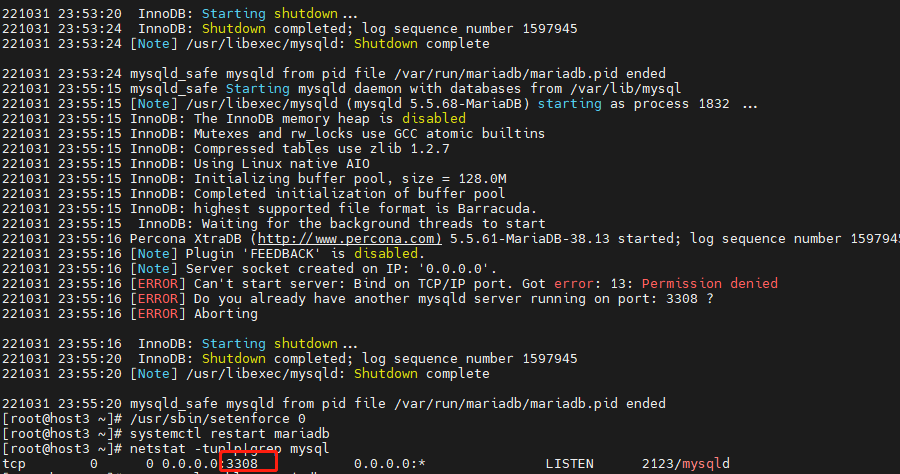Viewport: 900px width, 474px height.
Task: Click the LISTEN state in netstat output
Action: click(x=569, y=464)
